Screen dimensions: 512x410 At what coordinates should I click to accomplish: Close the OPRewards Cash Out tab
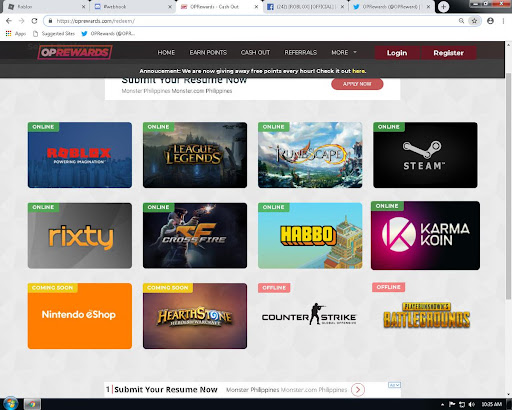coord(256,7)
